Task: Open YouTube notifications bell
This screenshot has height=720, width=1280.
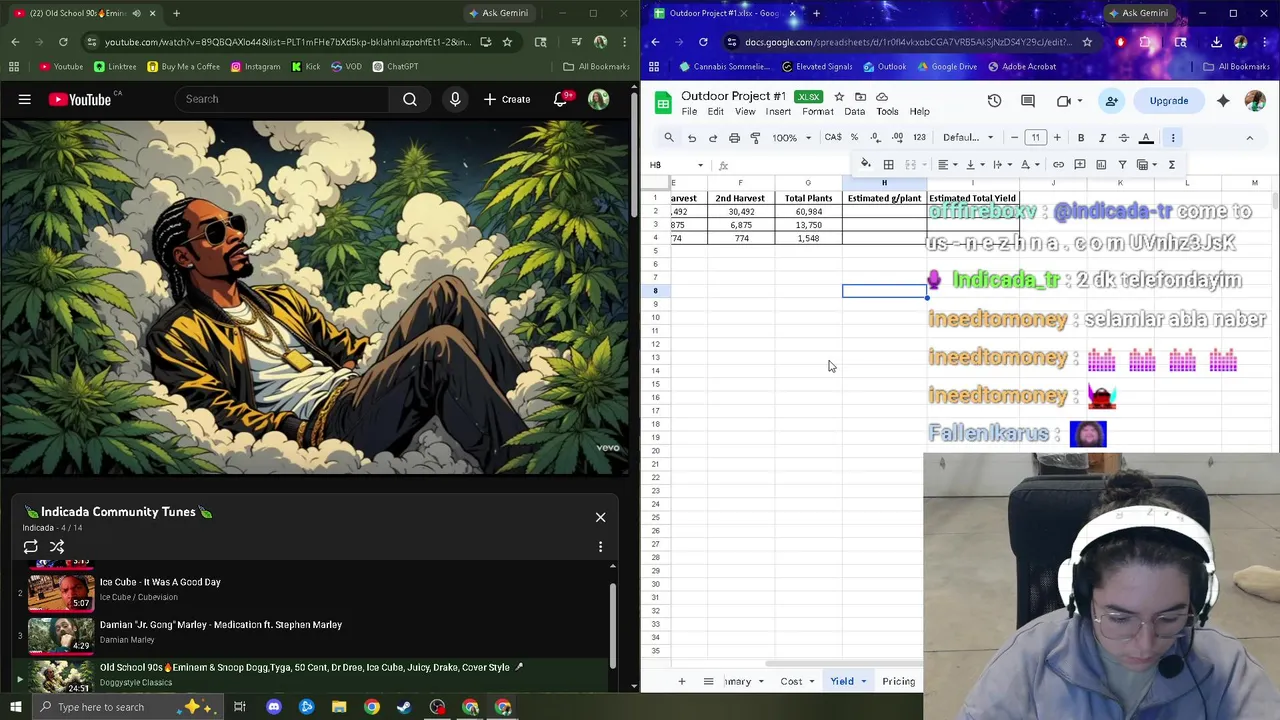Action: 561,99
